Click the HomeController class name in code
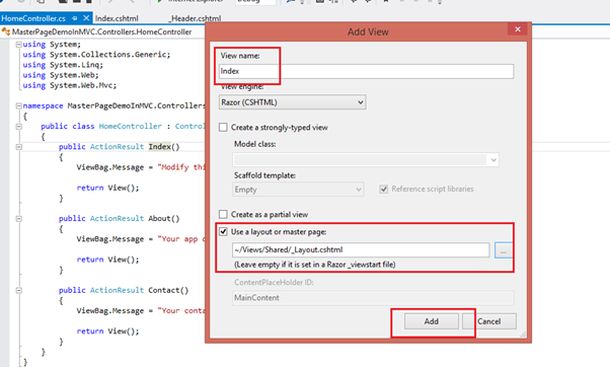Screen dimensions: 610x367 (x=130, y=126)
